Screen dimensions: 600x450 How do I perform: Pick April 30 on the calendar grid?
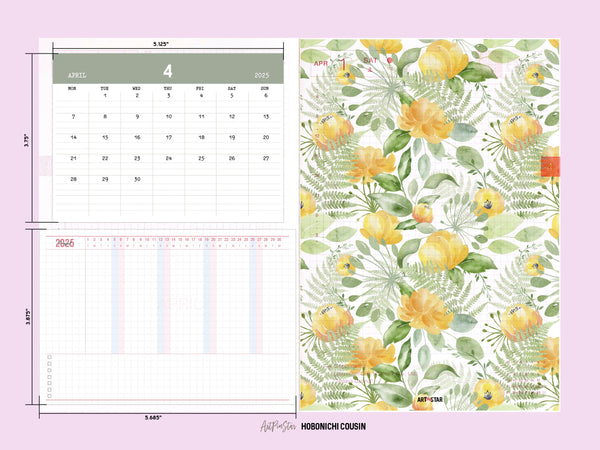[136, 179]
